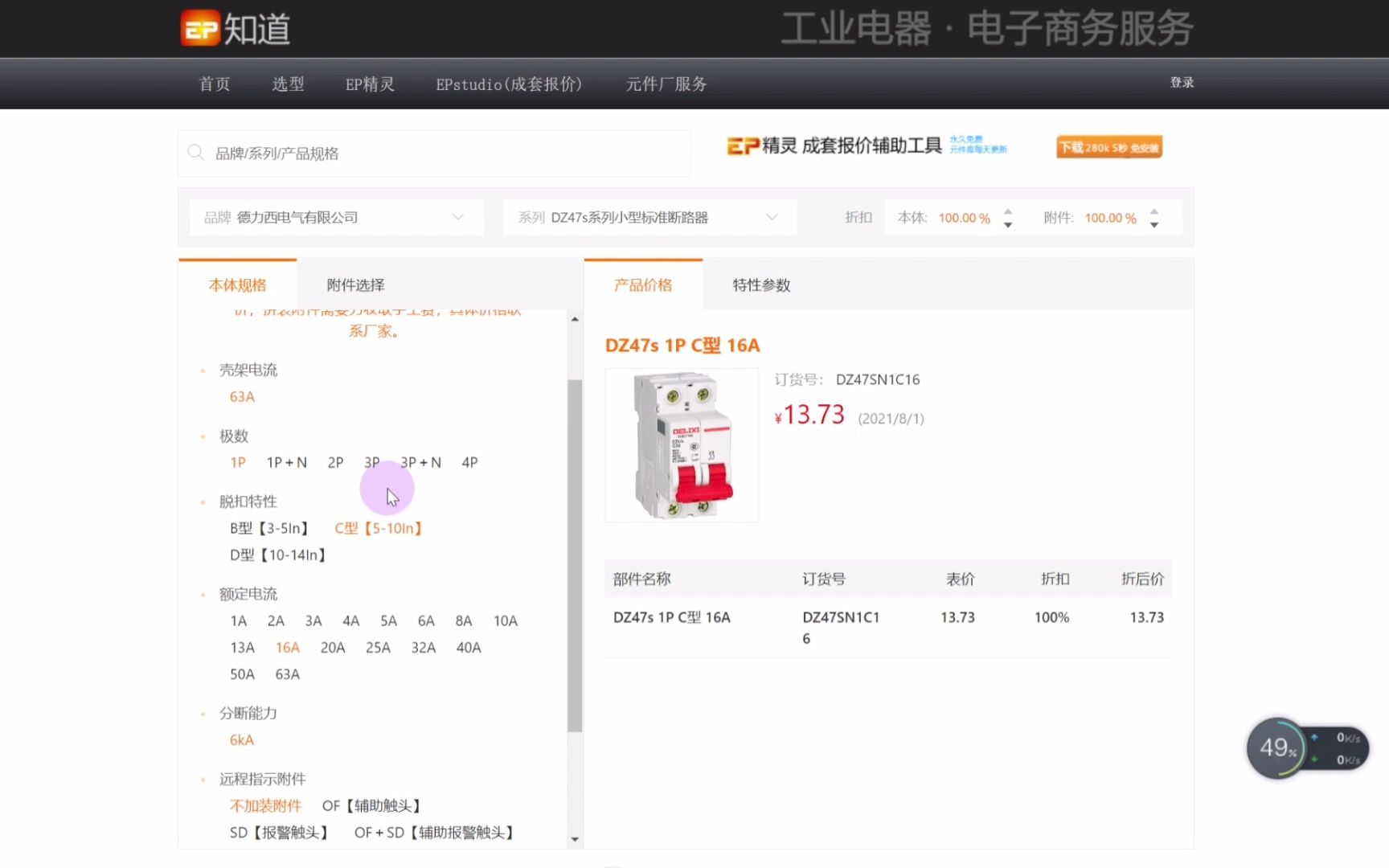
Task: Choose 3A rated current
Action: point(313,620)
